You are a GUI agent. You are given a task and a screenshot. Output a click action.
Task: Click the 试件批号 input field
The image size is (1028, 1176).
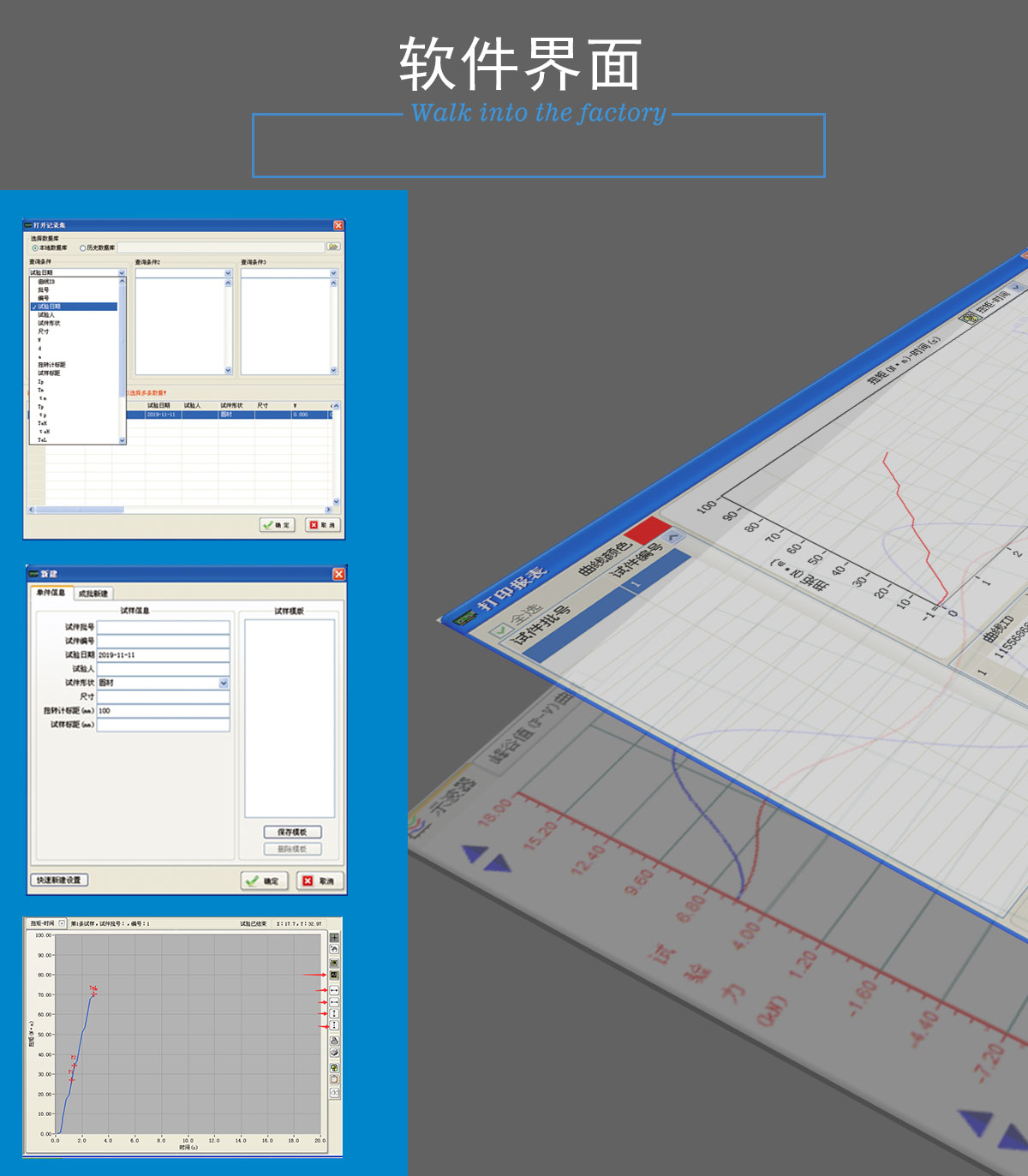click(x=164, y=627)
